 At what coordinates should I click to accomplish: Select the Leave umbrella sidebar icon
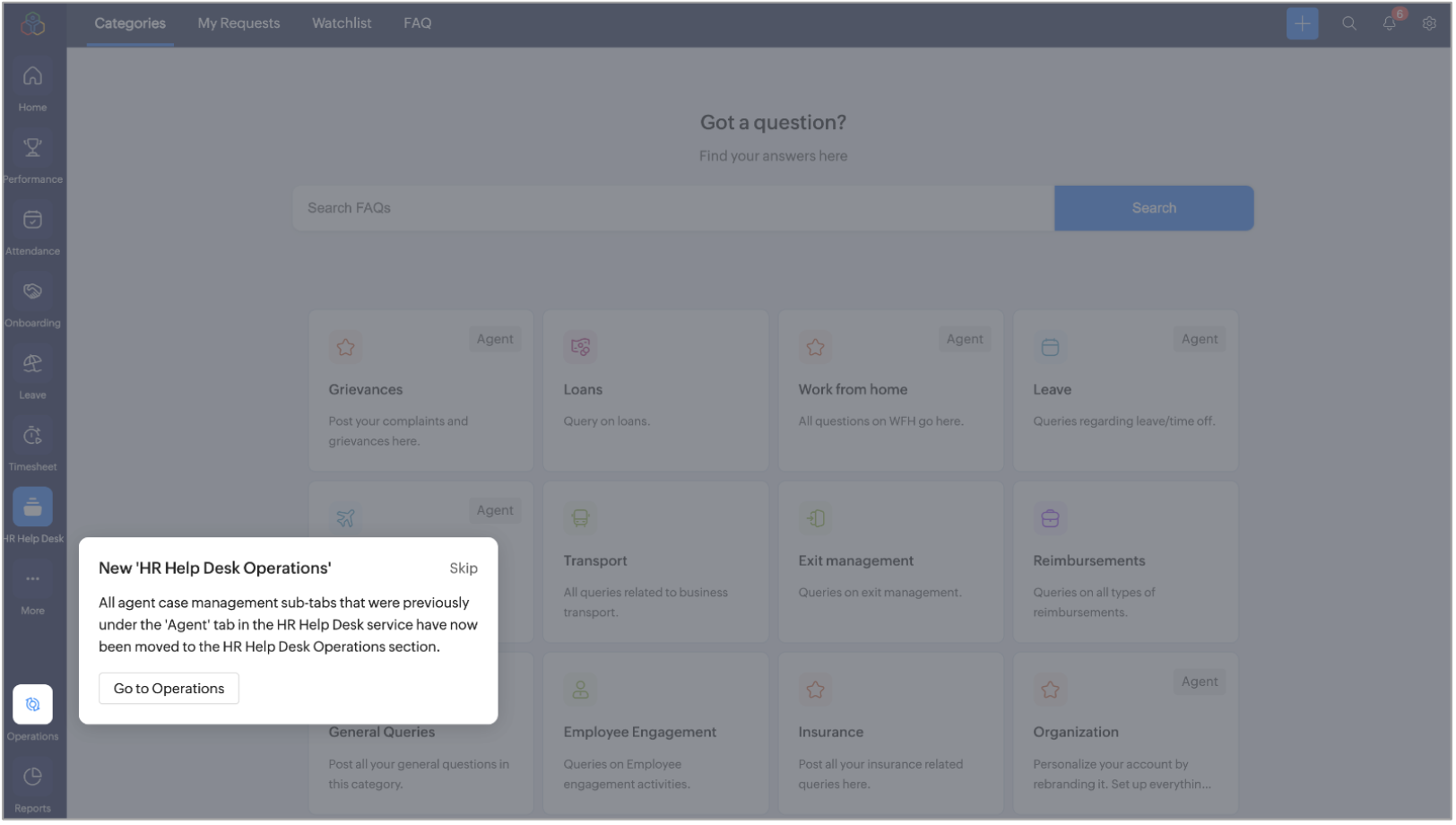pyautogui.click(x=32, y=364)
